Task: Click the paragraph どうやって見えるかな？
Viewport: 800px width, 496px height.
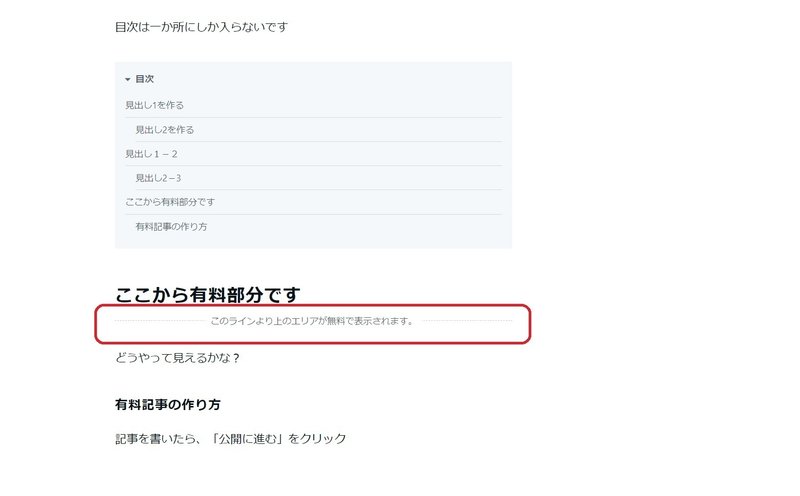Action: pos(178,358)
